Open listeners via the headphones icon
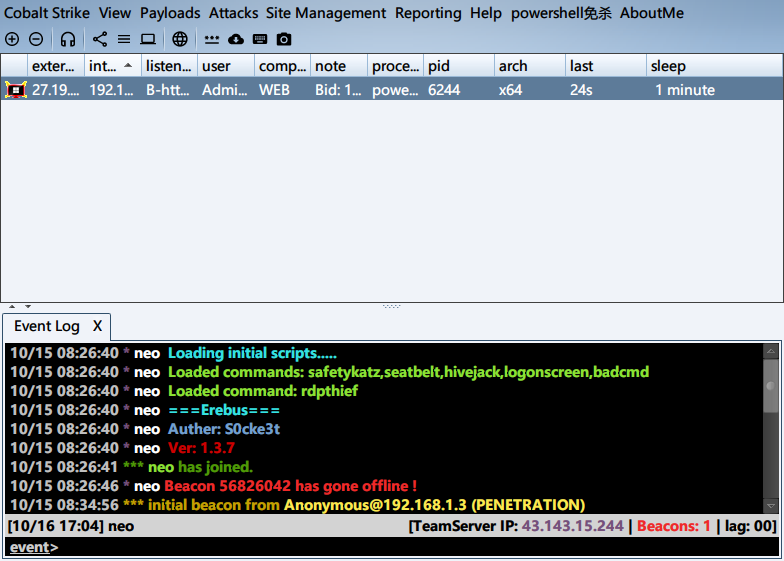 [68, 39]
